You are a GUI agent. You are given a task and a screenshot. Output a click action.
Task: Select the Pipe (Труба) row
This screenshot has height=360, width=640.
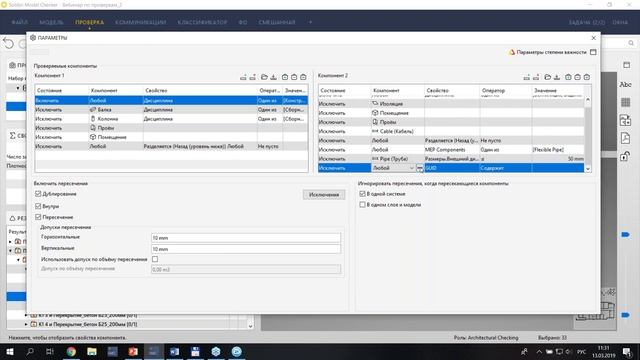pyautogui.click(x=451, y=159)
